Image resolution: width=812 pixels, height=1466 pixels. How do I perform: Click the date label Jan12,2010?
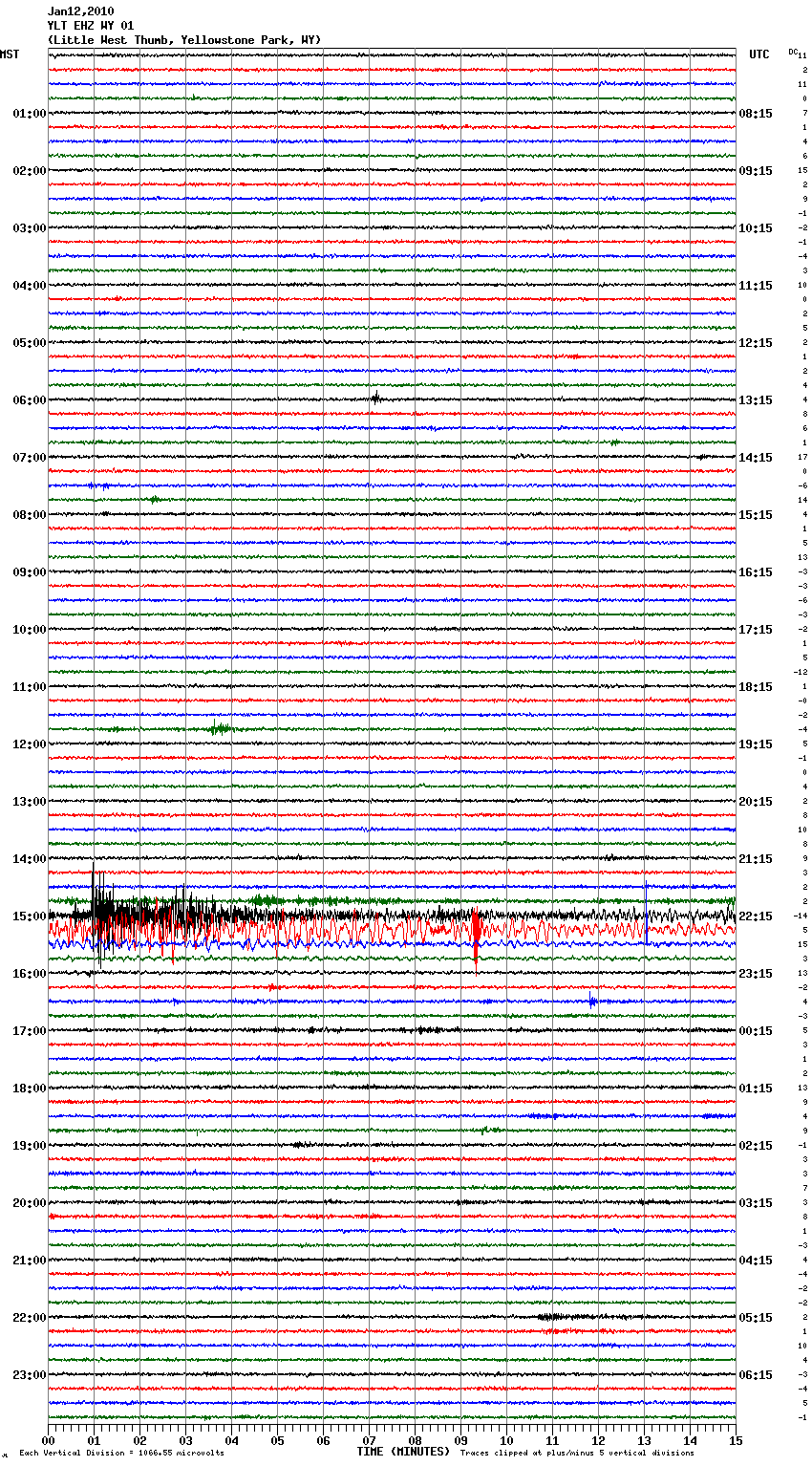(x=80, y=11)
